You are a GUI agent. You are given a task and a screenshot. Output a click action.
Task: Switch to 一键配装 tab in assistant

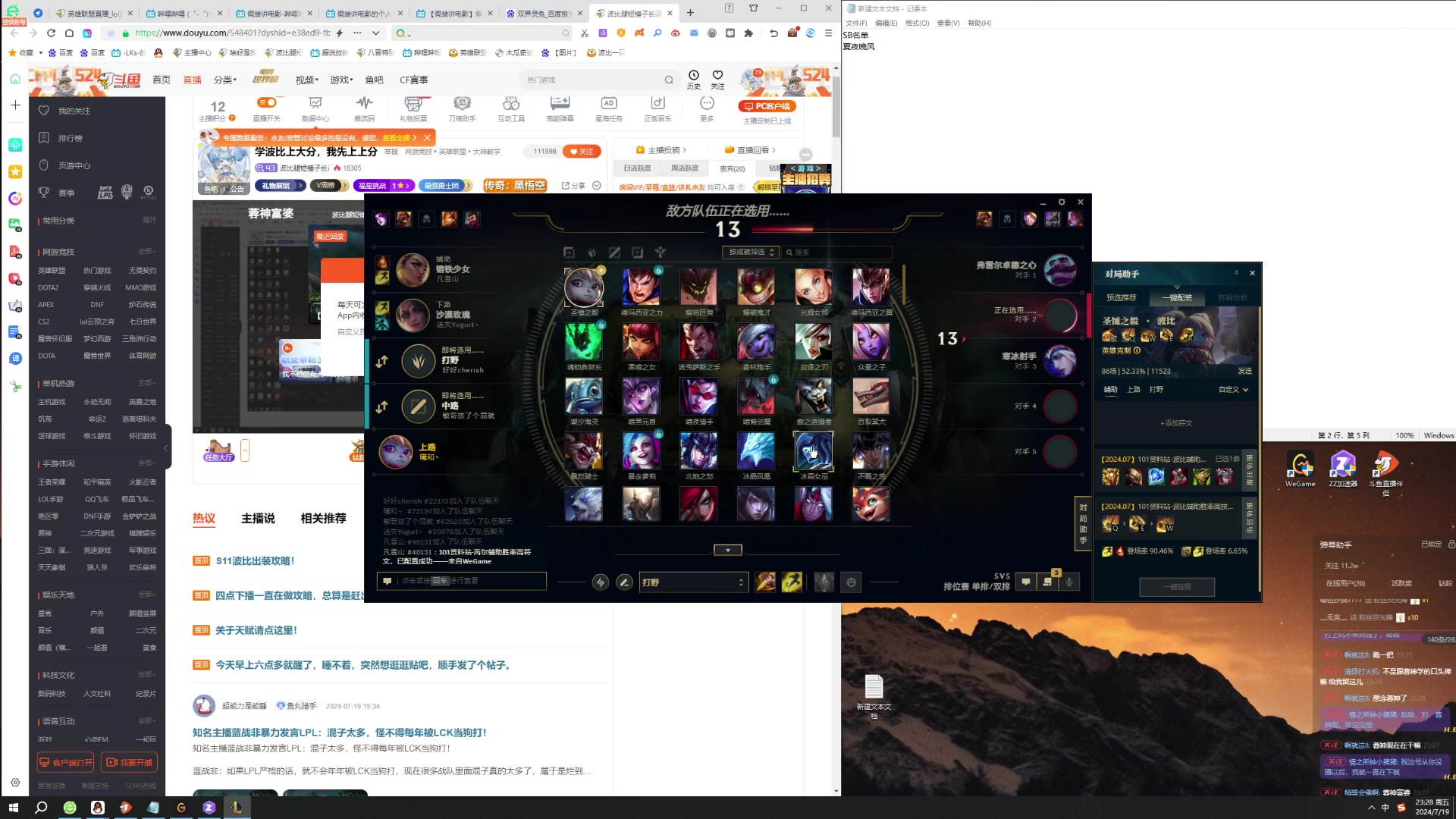click(1177, 297)
